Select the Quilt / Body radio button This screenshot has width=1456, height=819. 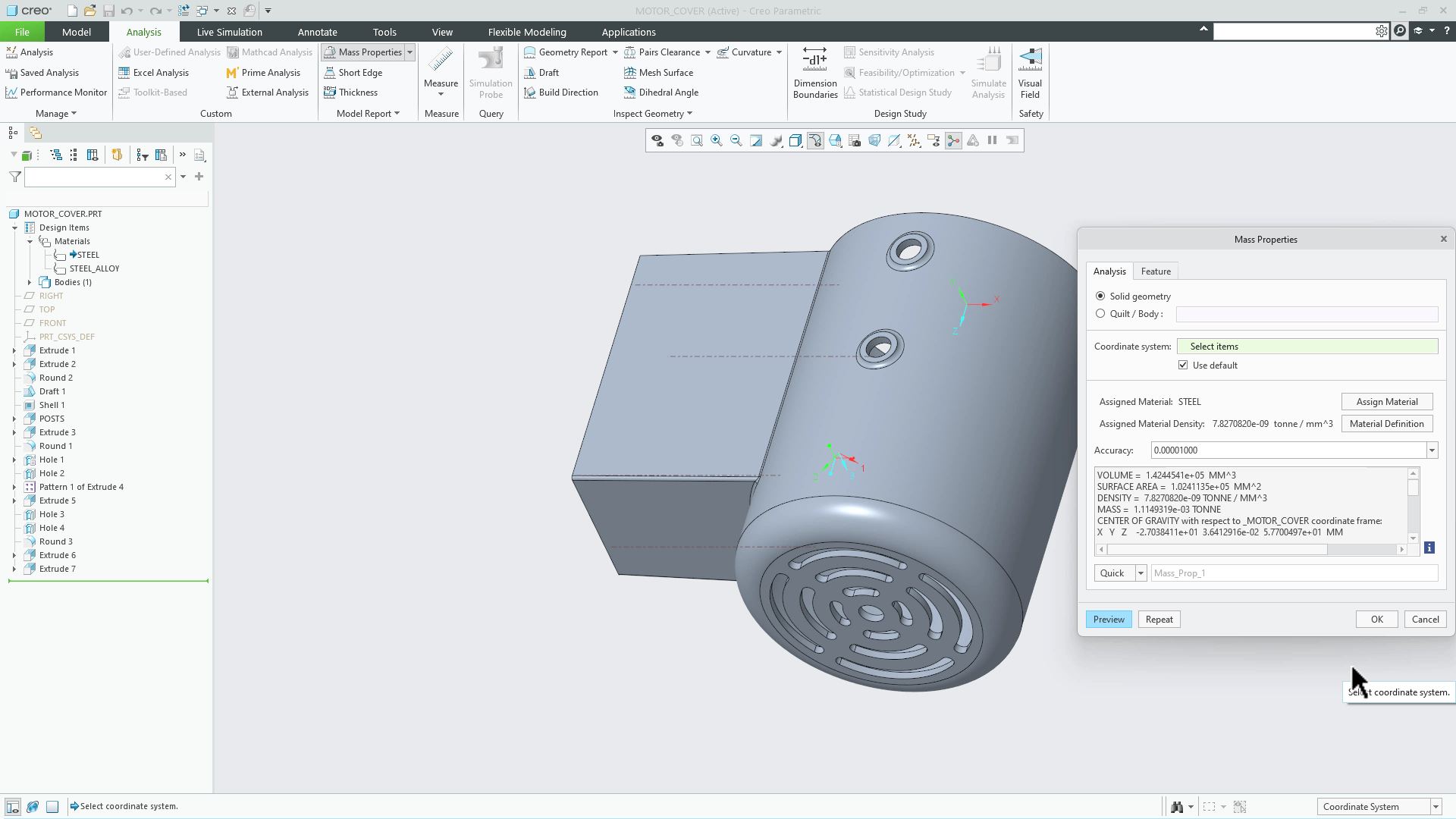coord(1101,313)
